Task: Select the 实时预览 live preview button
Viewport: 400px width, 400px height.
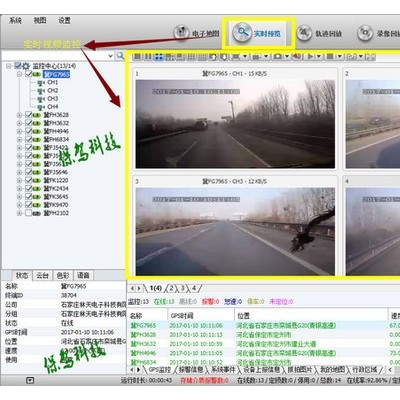Action: coord(258,33)
